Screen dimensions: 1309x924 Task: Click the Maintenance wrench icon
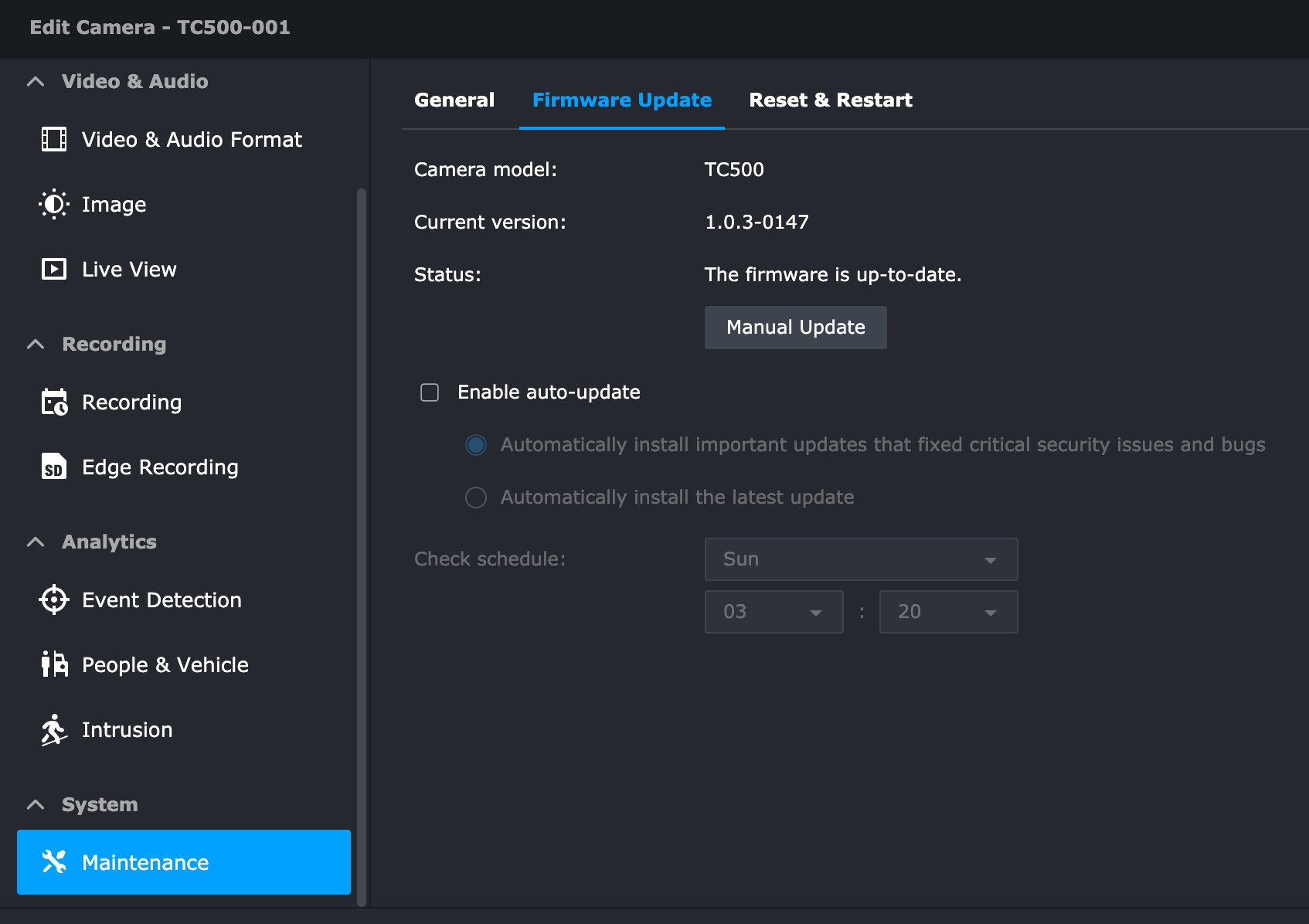pos(53,861)
